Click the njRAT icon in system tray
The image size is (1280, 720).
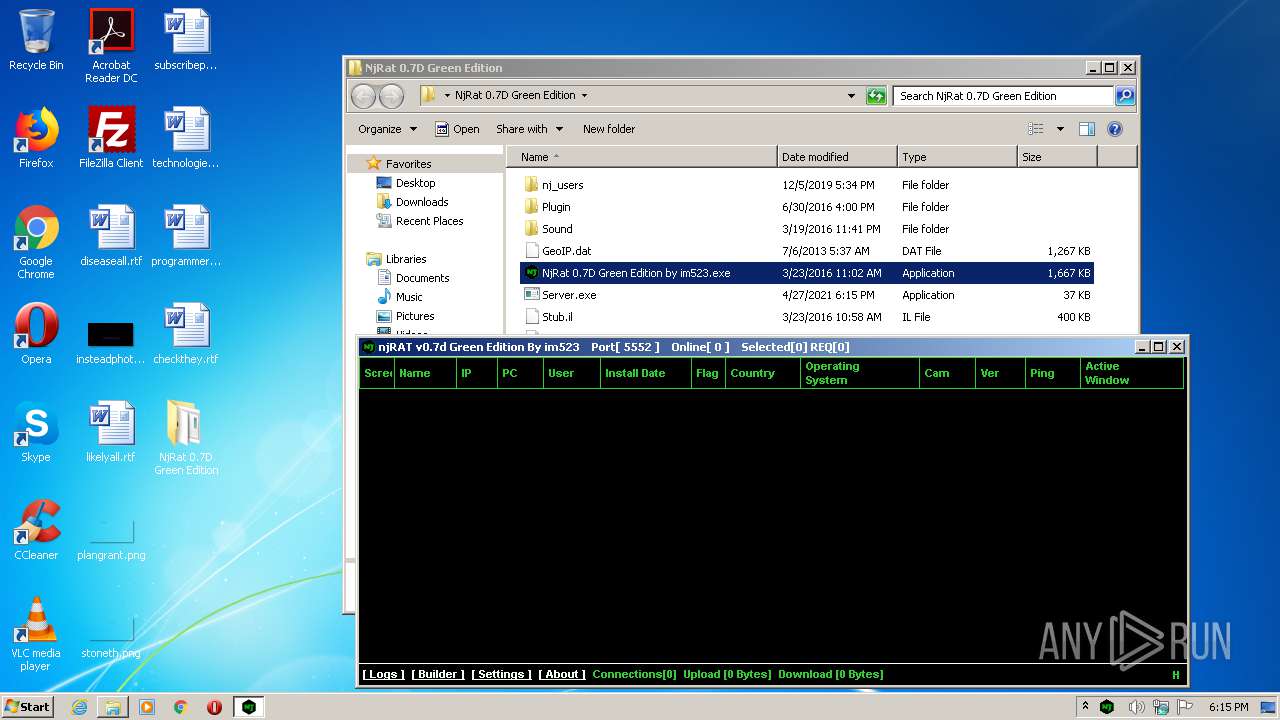pos(1107,707)
